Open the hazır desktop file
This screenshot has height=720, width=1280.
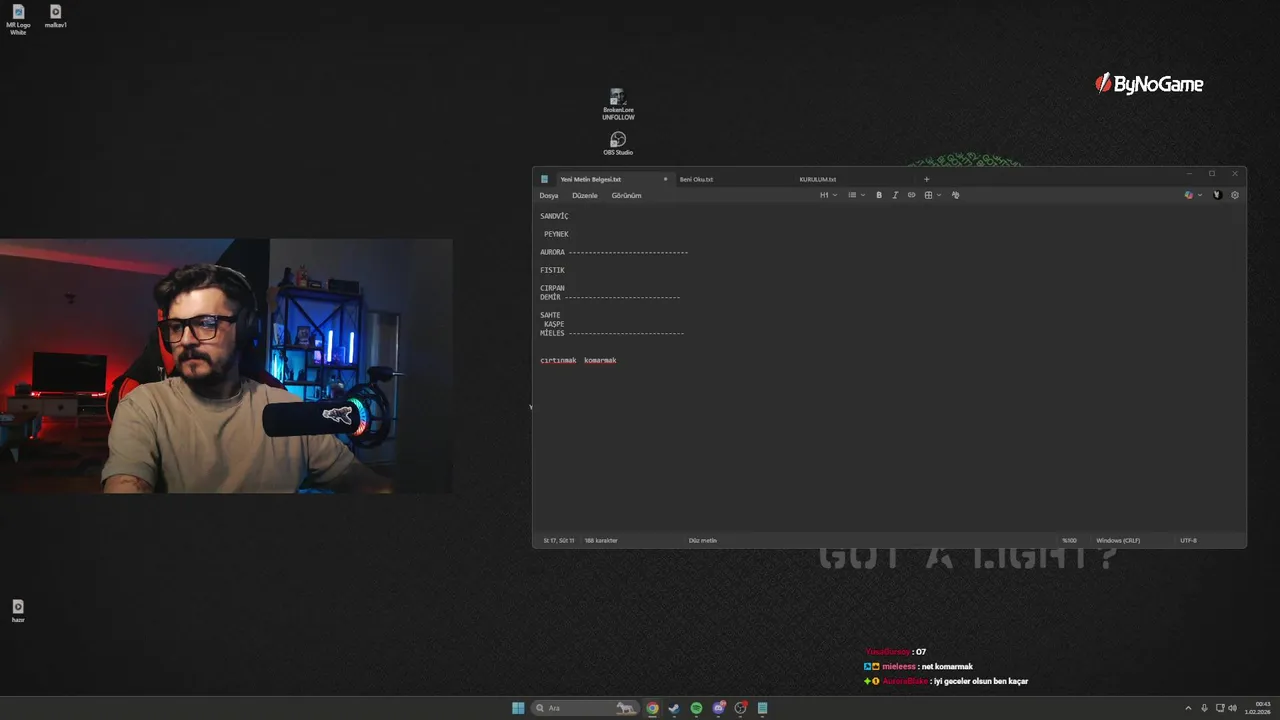click(x=18, y=611)
